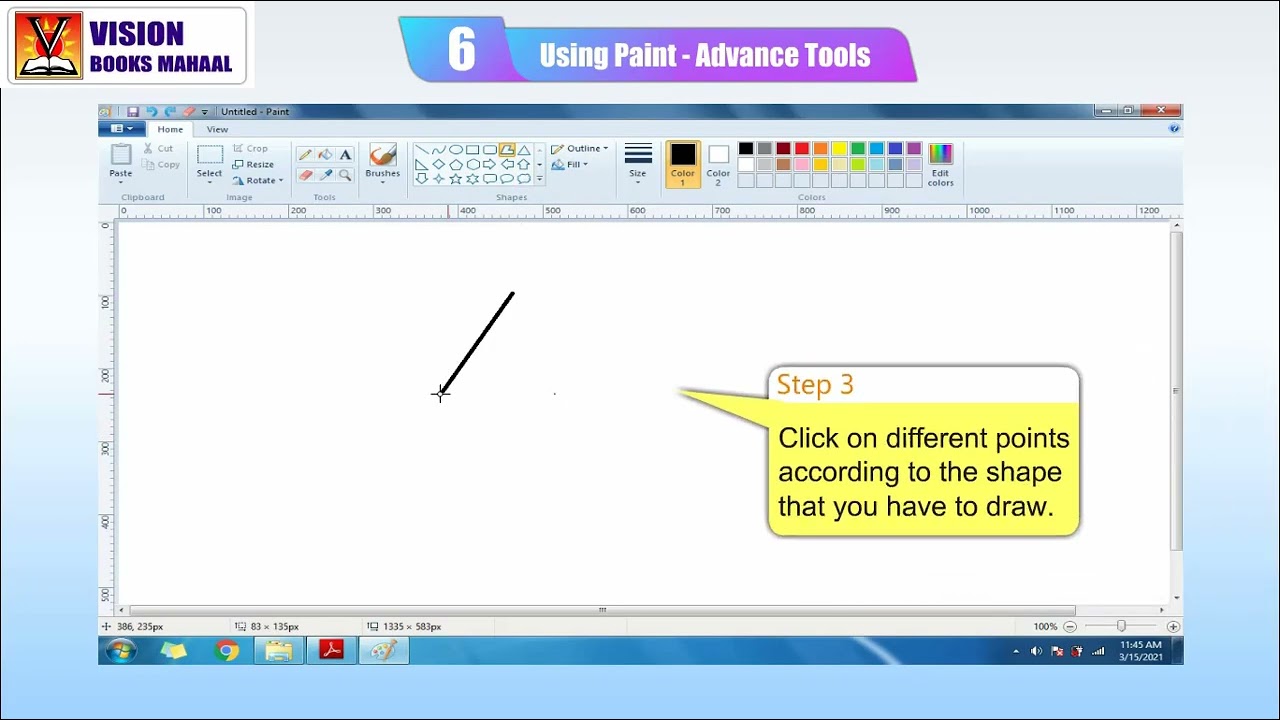
Task: Click the vertical scrollbar thumb
Action: [x=1177, y=391]
